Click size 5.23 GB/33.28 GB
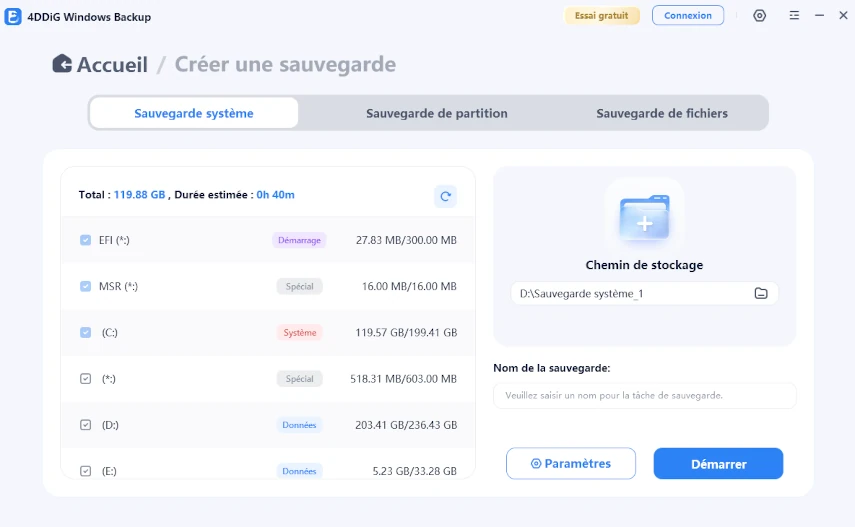The width and height of the screenshot is (855, 527). pos(414,471)
